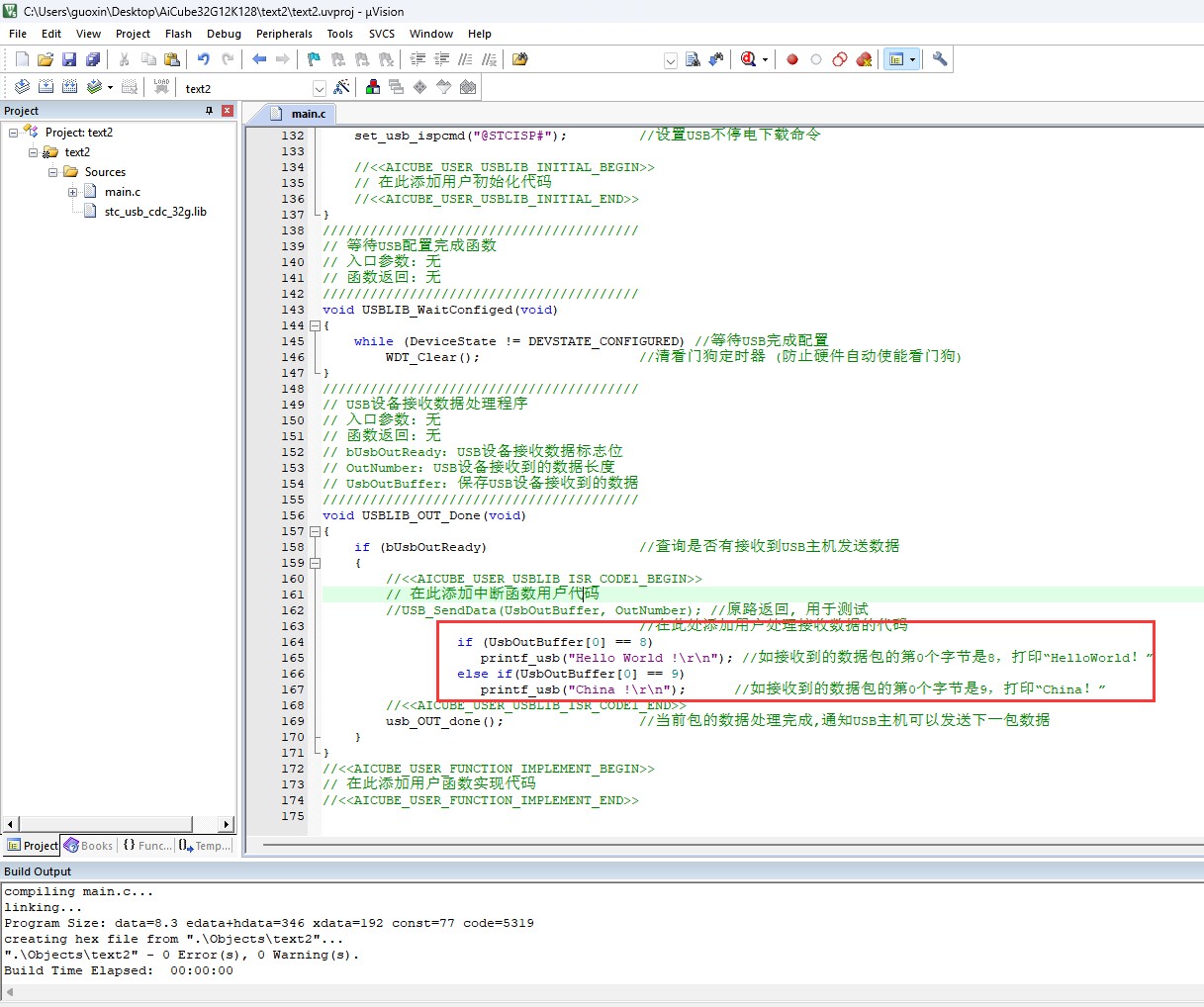The width and height of the screenshot is (1204, 1007).
Task: Open the File menu
Action: coord(18,34)
